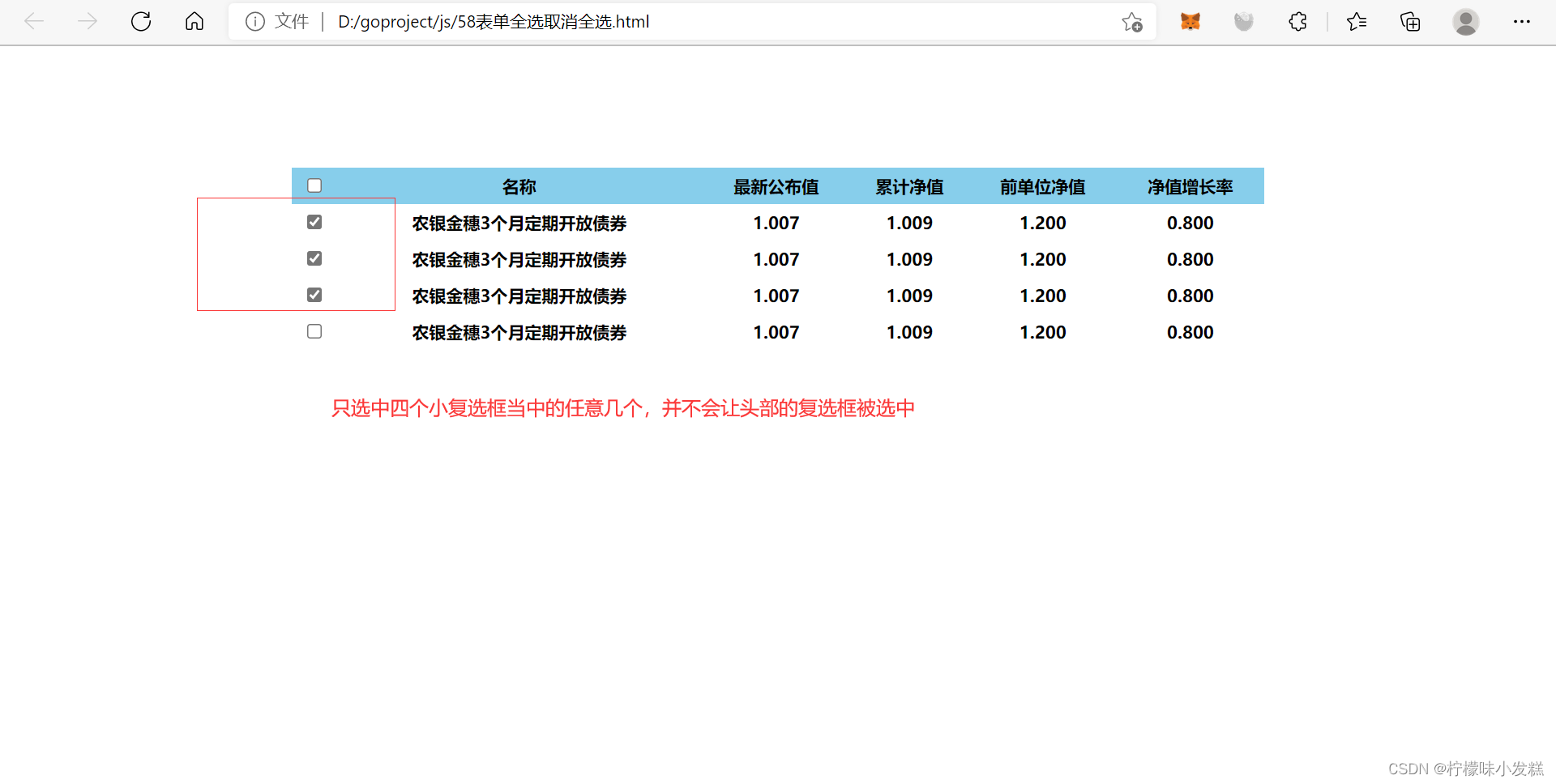
Task: Click the 最新公布值 column header
Action: tap(776, 187)
